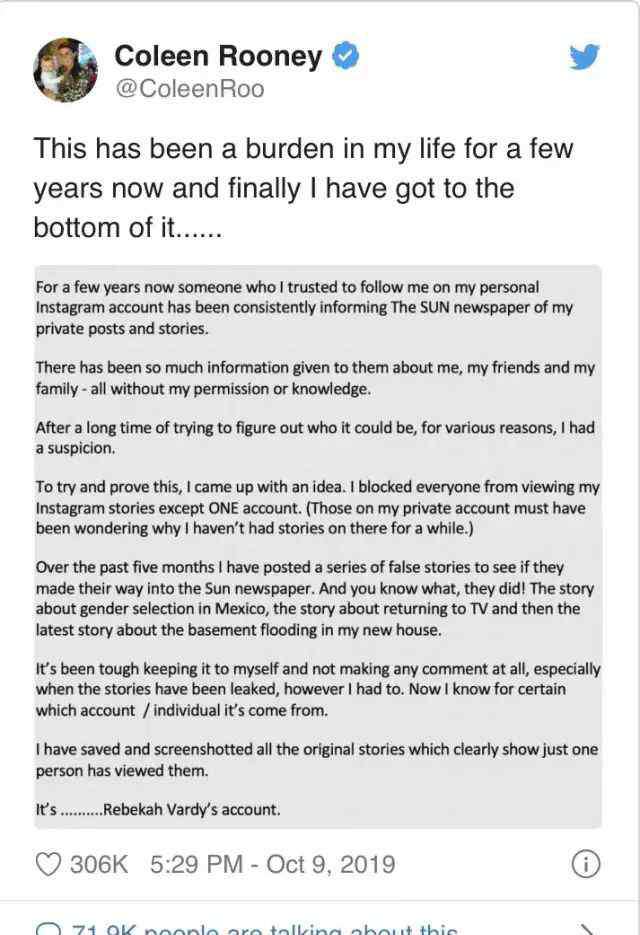Click the Twitter bird logo
This screenshot has width=640, height=935.
coord(584,57)
